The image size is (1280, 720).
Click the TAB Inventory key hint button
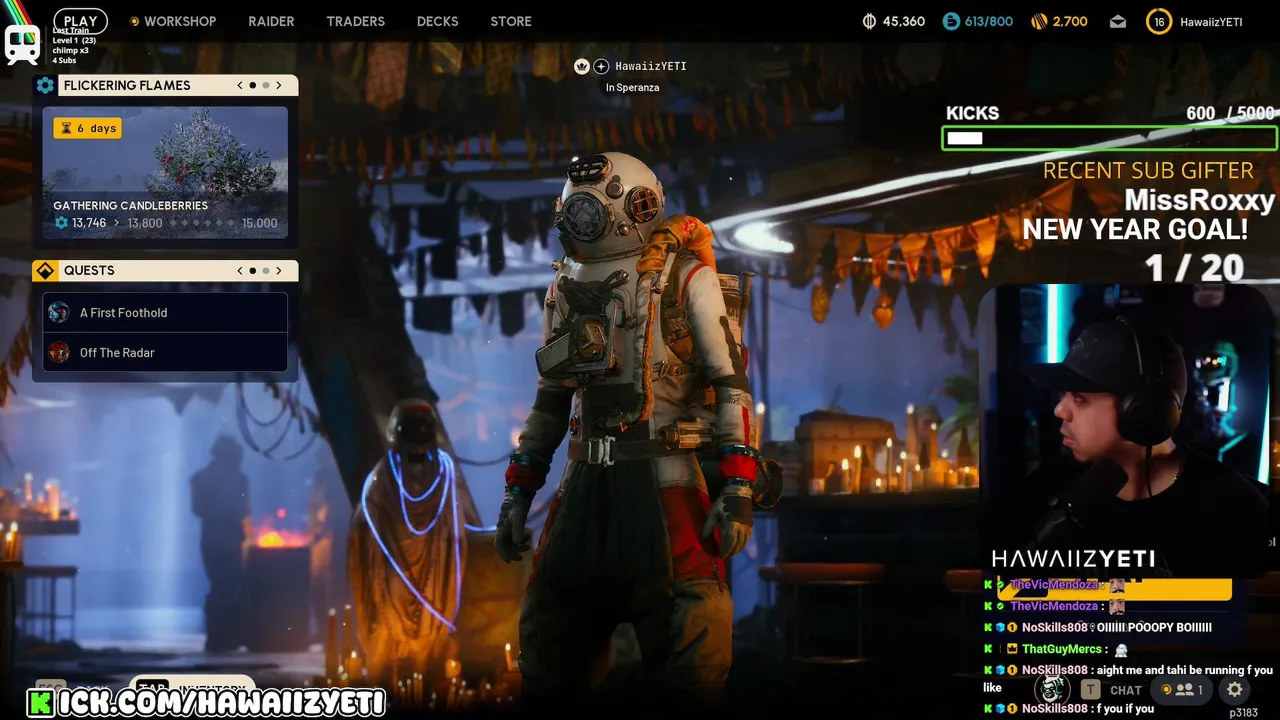pyautogui.click(x=190, y=688)
